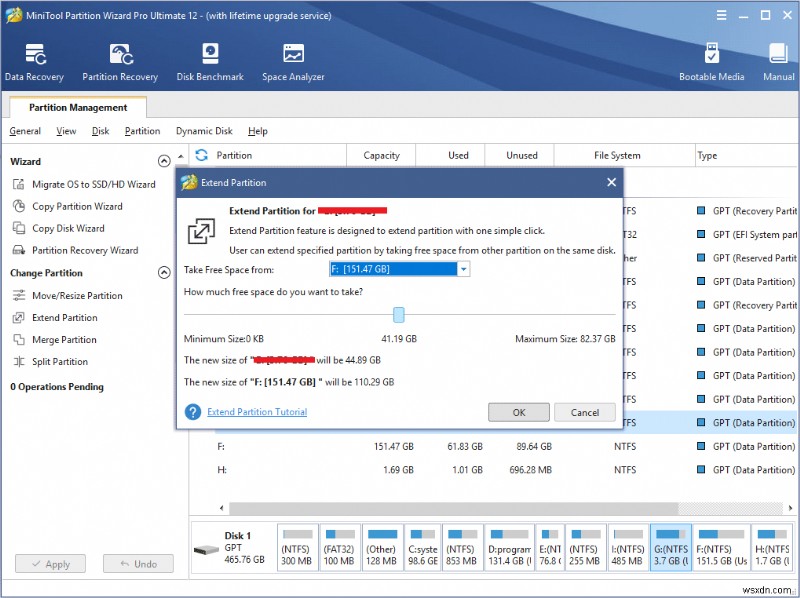Viewport: 800px width, 598px height.
Task: Start a Disk Benchmark test
Action: [x=209, y=60]
